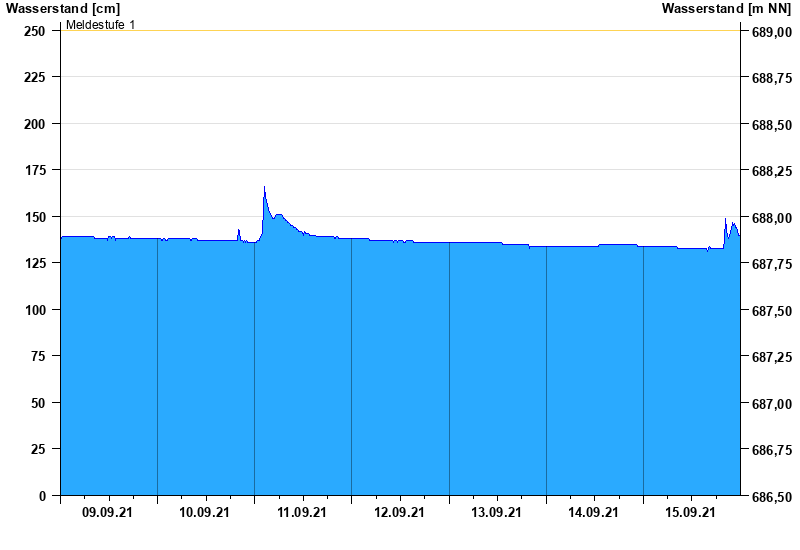The width and height of the screenshot is (800, 550).
Task: Click the 687,00 value on the right axis
Action: pyautogui.click(x=772, y=404)
